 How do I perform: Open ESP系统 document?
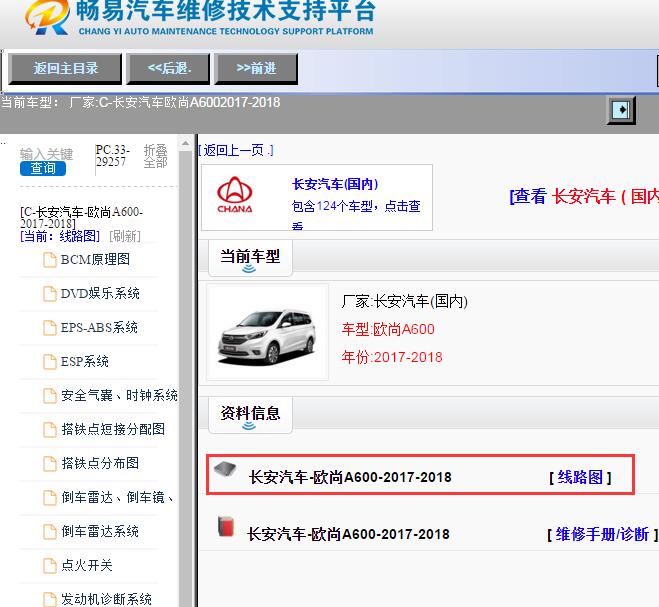[x=85, y=362]
